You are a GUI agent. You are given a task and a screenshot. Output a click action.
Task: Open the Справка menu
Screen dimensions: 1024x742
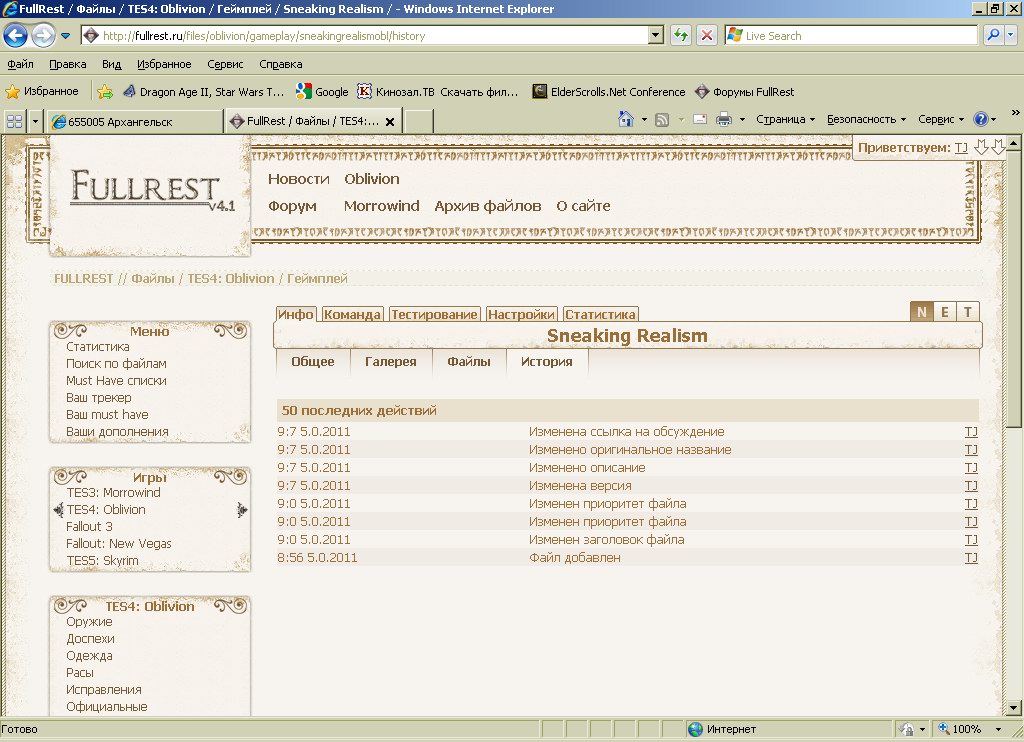point(281,64)
